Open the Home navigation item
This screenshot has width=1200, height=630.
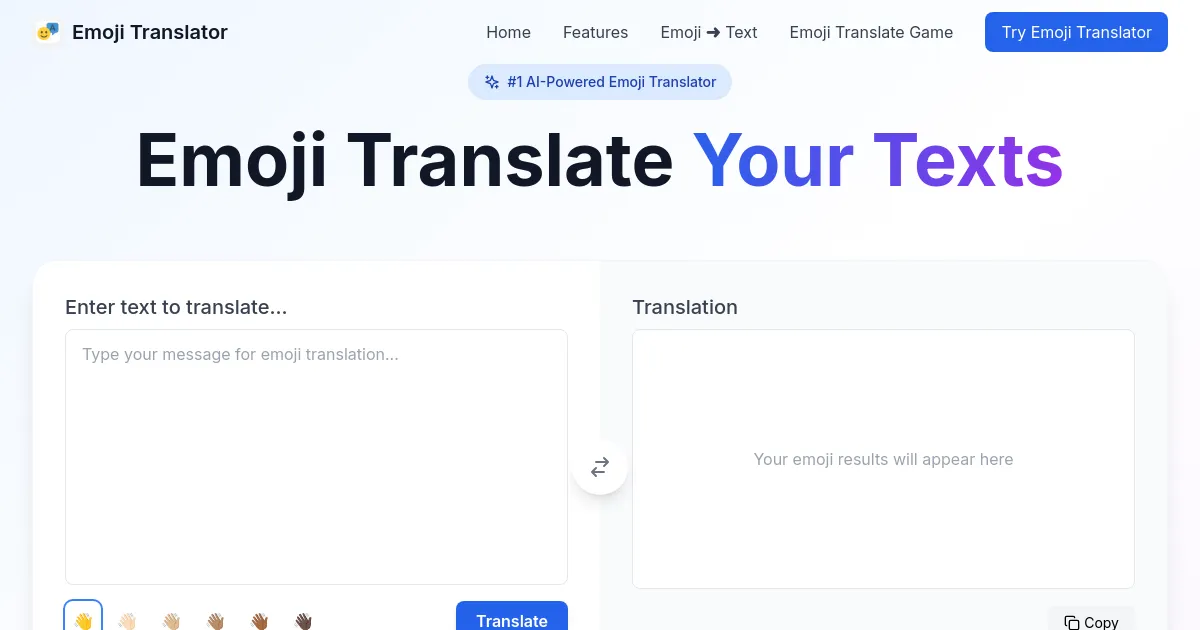(x=508, y=32)
